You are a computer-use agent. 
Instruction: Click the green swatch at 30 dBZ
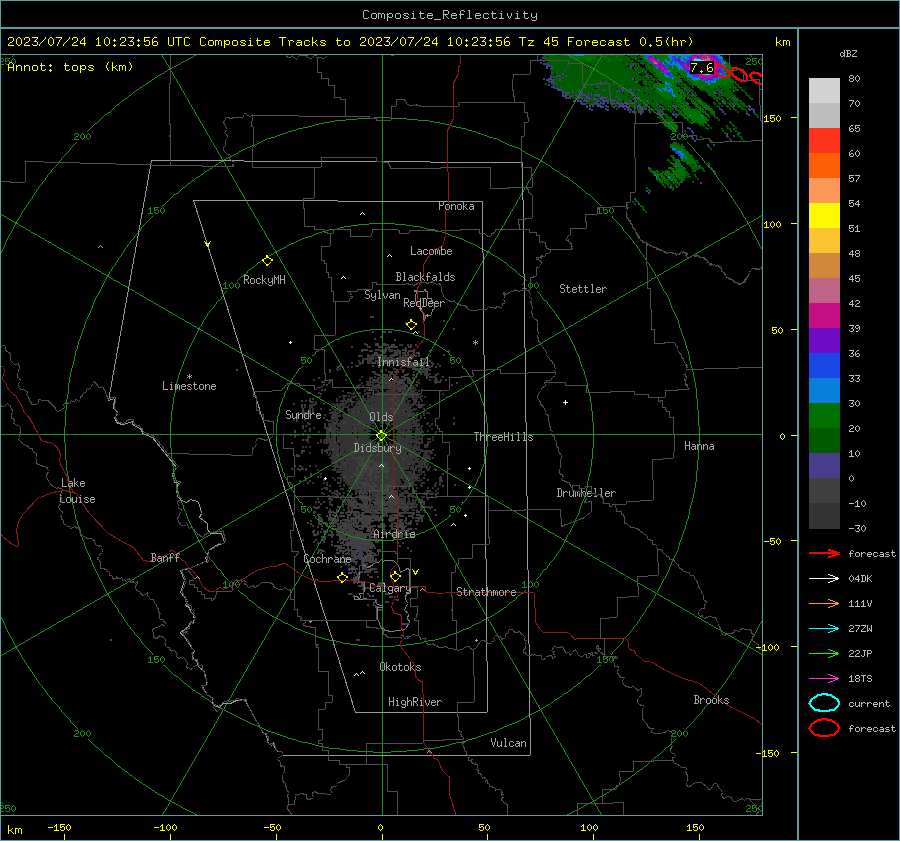(x=824, y=415)
